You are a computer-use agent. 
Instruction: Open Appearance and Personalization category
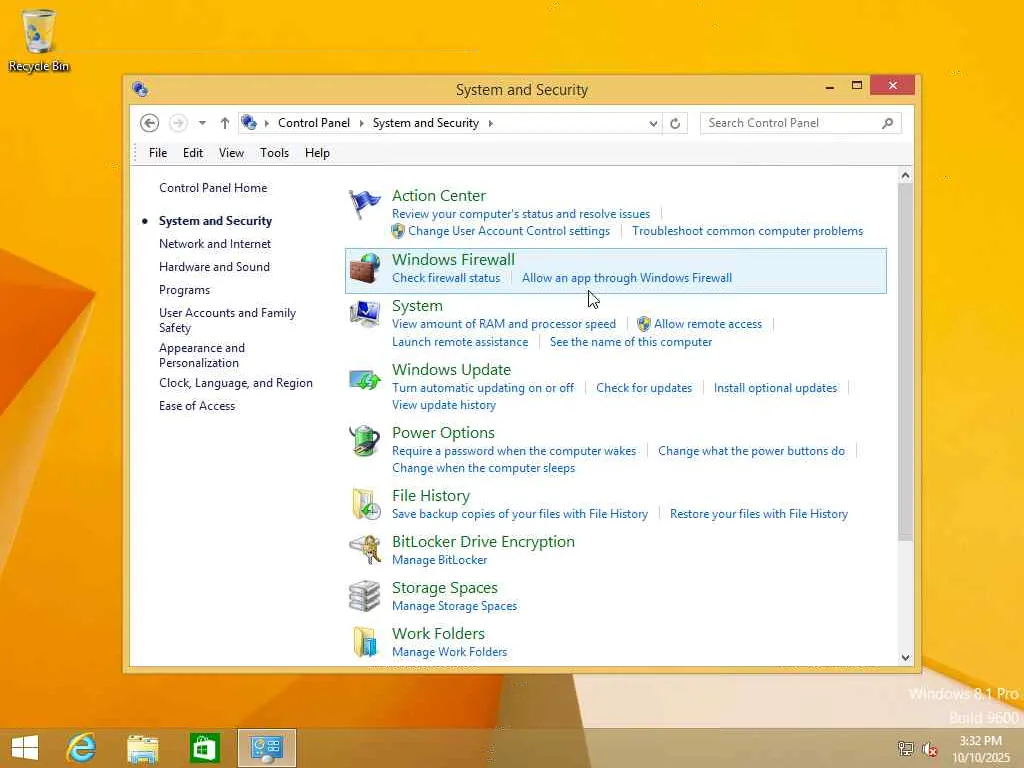click(x=202, y=355)
